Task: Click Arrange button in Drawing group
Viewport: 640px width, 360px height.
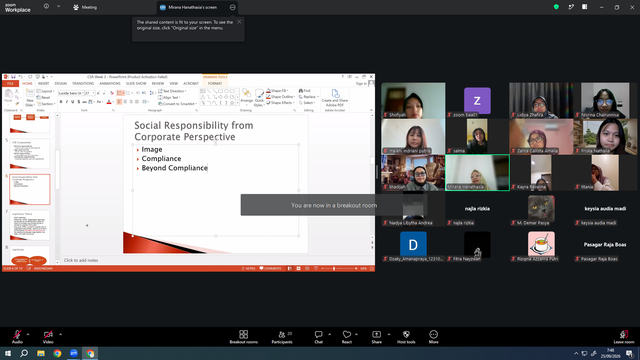Action: coord(247,96)
